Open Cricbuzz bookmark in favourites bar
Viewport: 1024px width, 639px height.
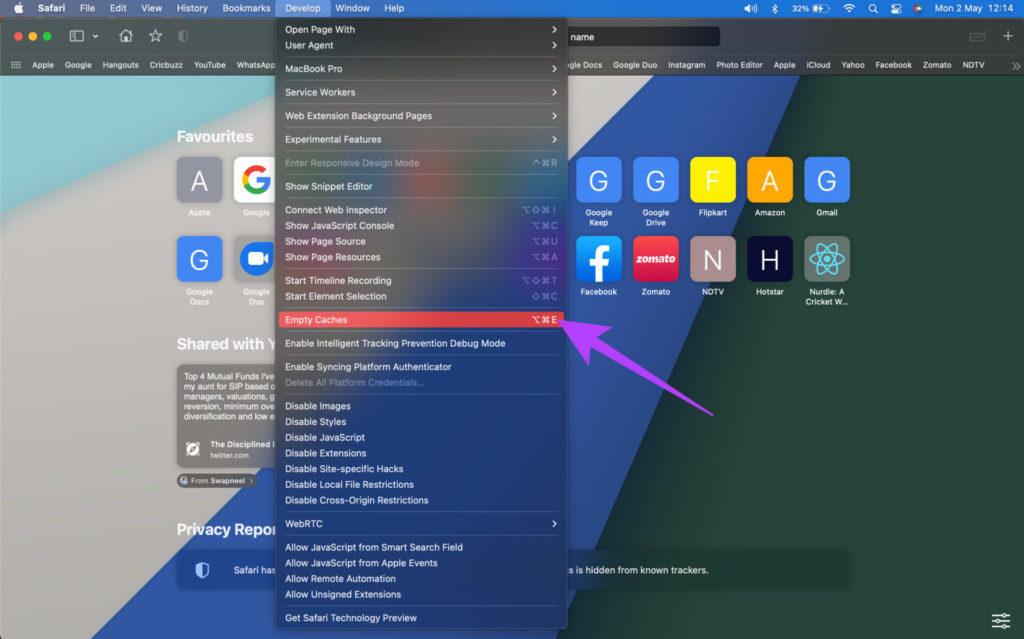click(x=166, y=65)
